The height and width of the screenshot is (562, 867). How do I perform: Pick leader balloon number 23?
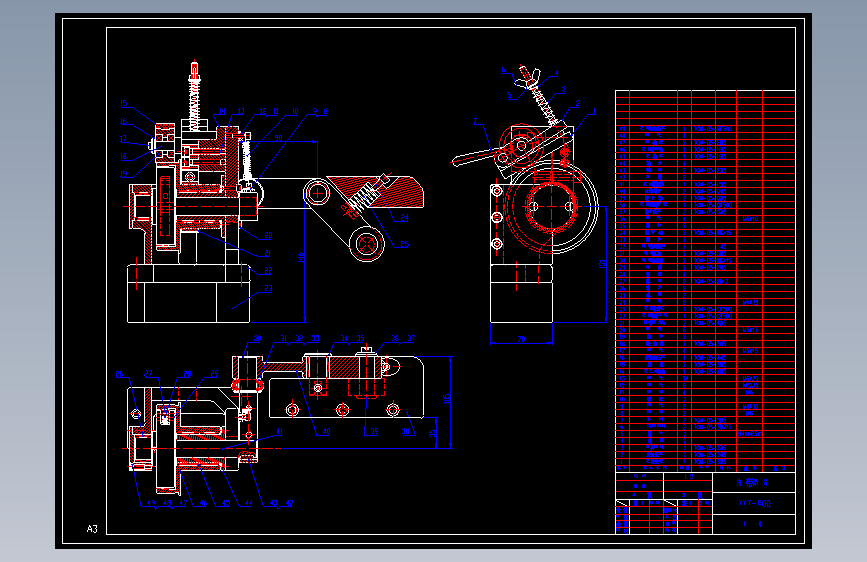(268, 288)
